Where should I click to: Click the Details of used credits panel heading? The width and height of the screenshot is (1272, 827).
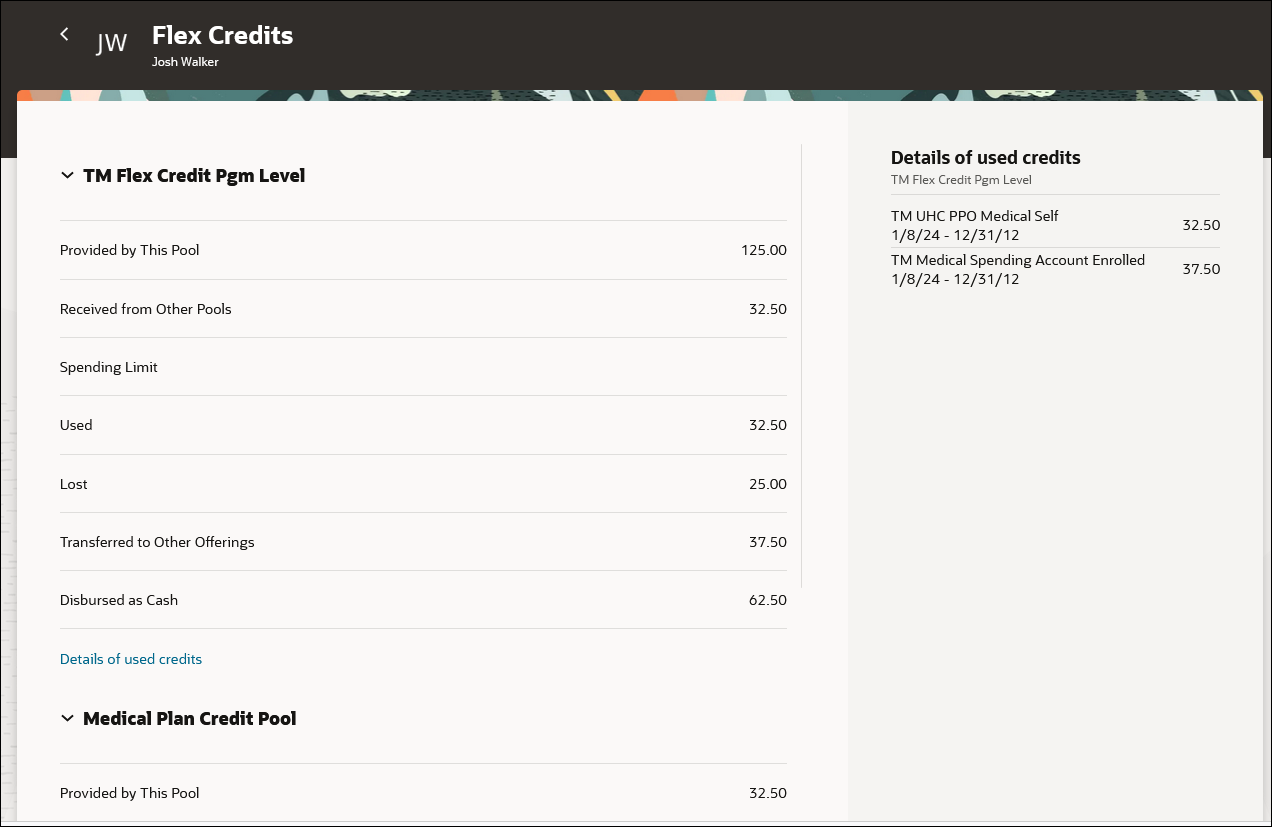coord(986,157)
